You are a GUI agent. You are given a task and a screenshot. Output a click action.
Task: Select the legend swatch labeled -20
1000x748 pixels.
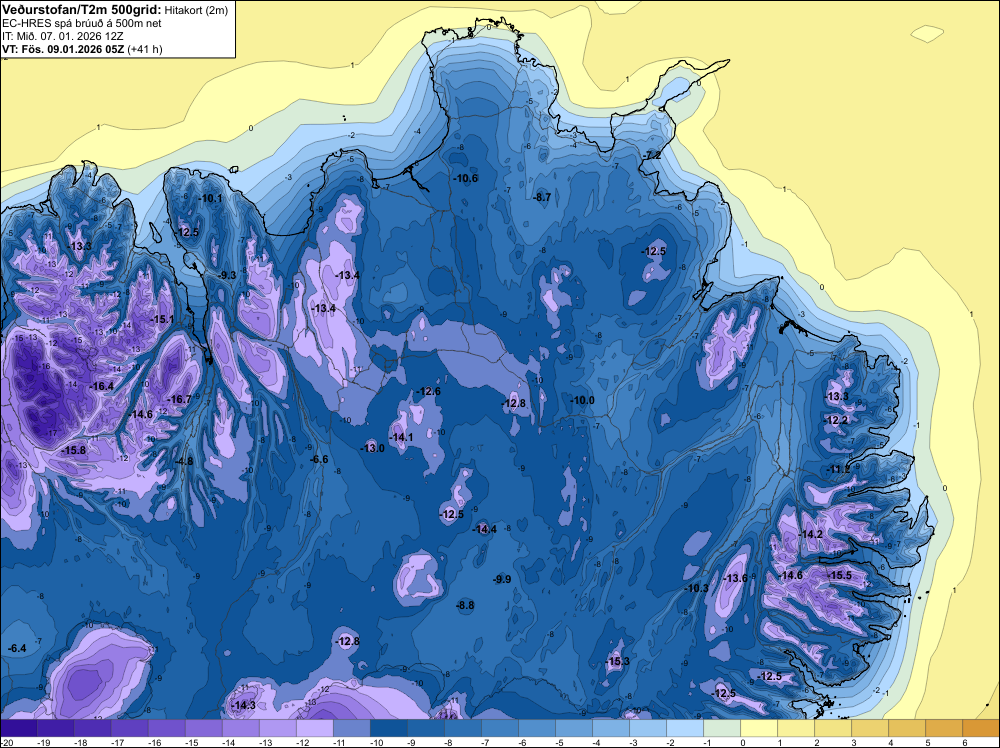[18, 728]
